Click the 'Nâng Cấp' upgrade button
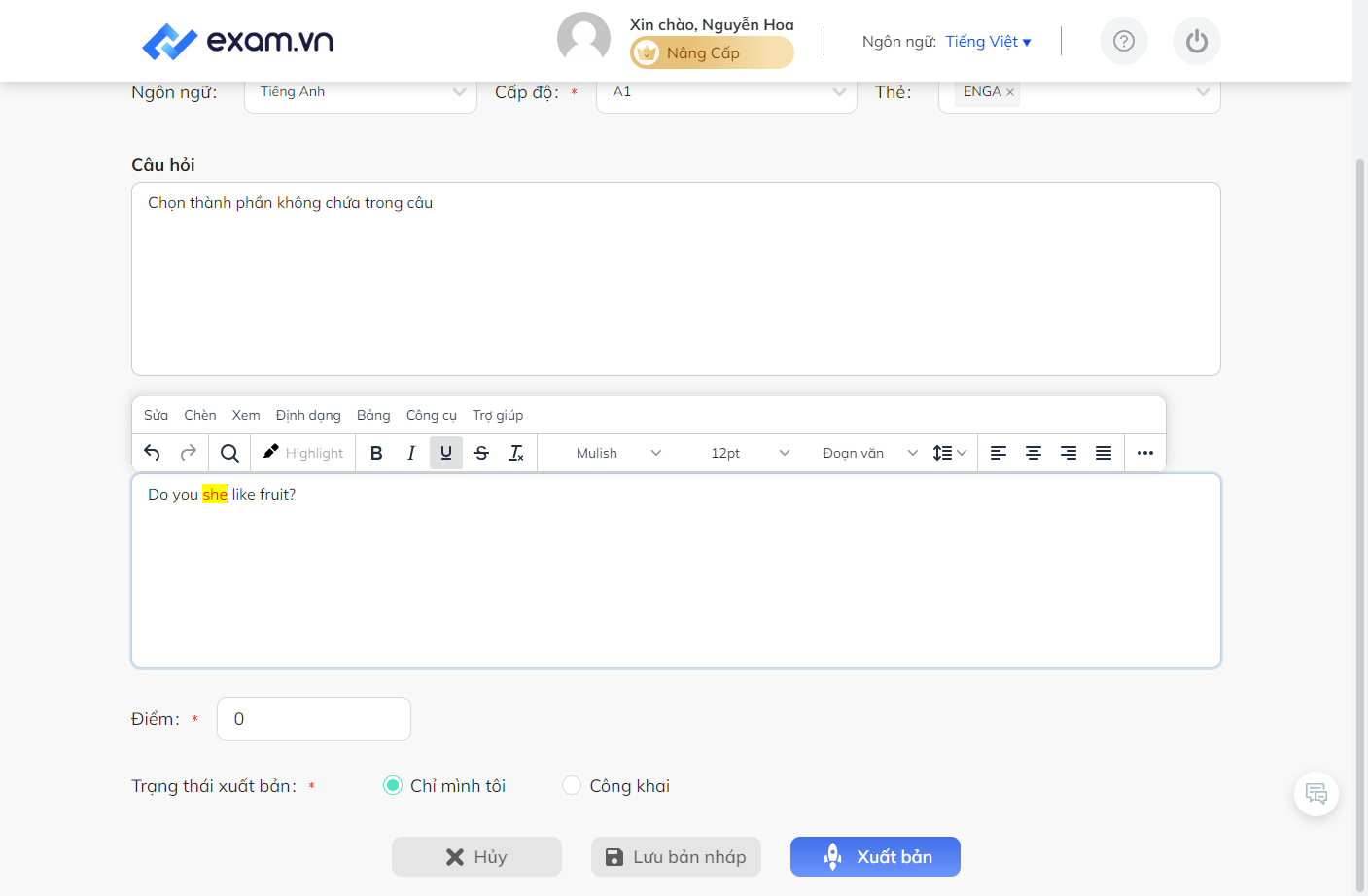 712,52
